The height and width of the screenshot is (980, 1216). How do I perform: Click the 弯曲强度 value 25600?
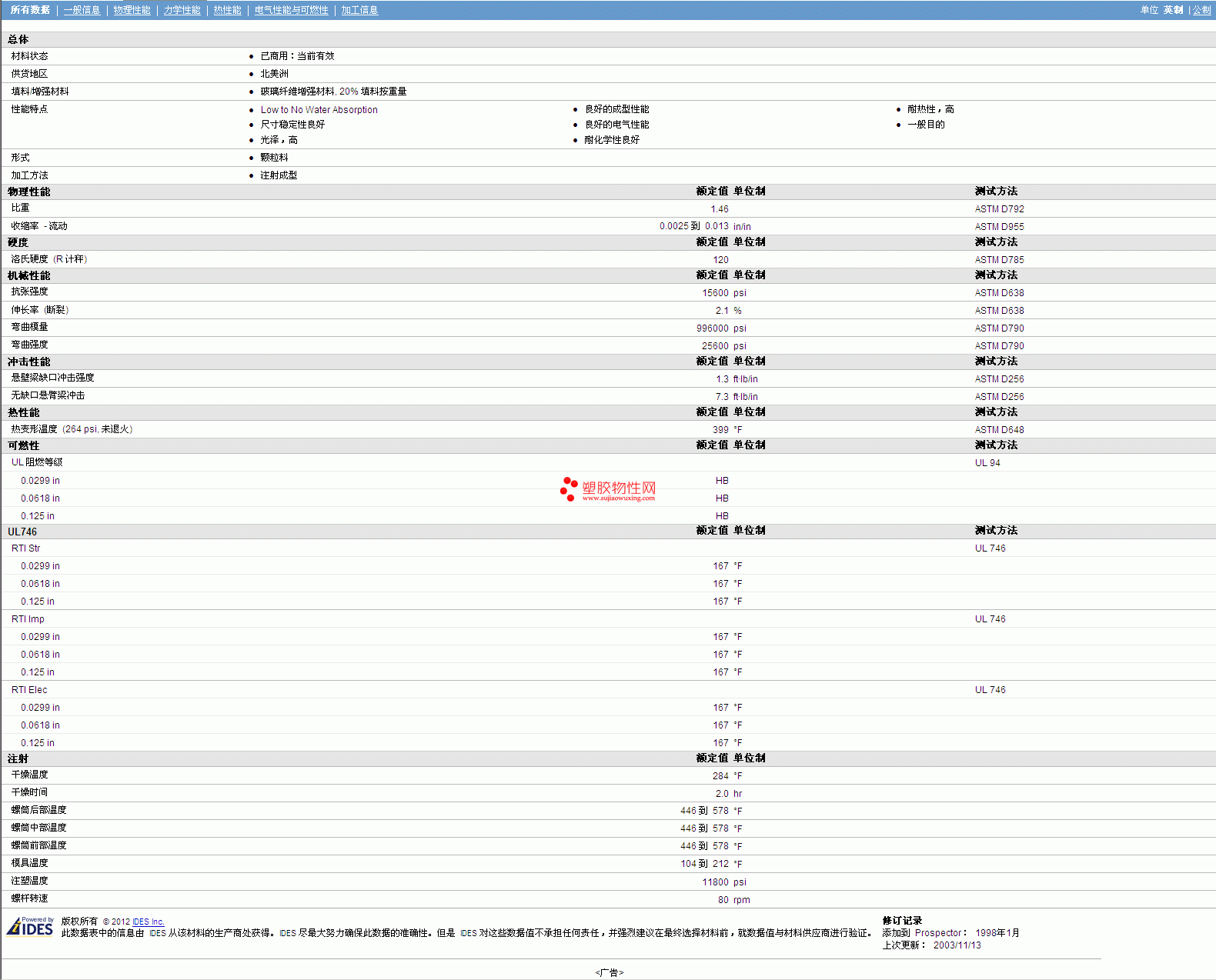[715, 346]
